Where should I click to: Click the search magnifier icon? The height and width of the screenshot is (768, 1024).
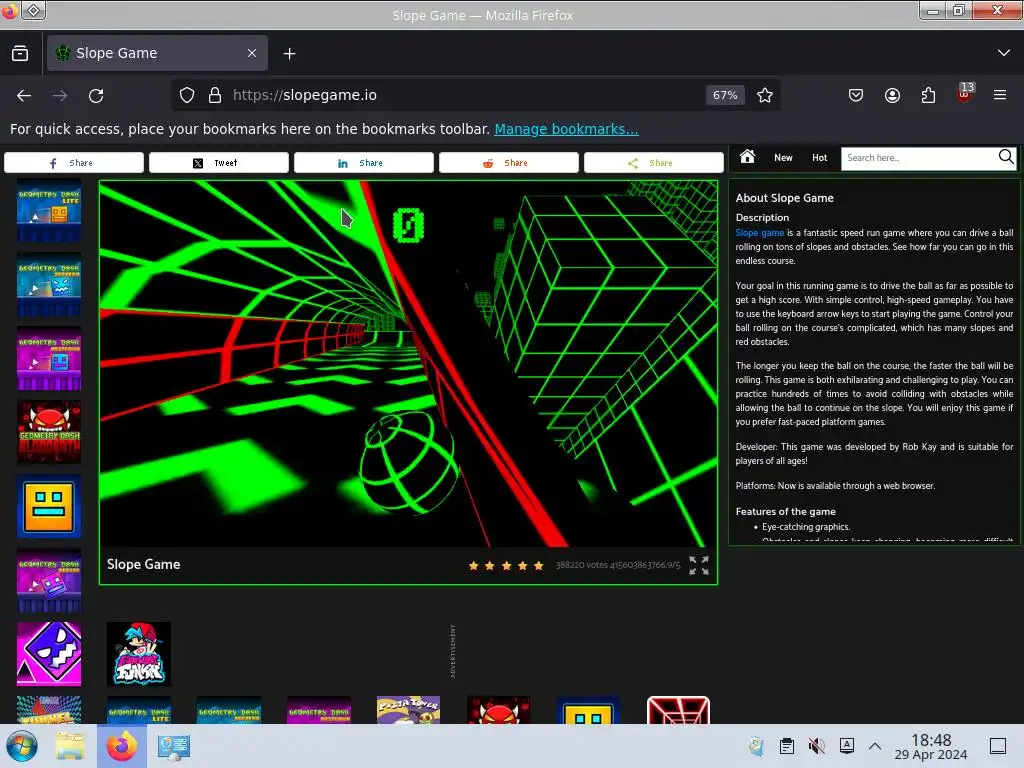tap(1006, 157)
